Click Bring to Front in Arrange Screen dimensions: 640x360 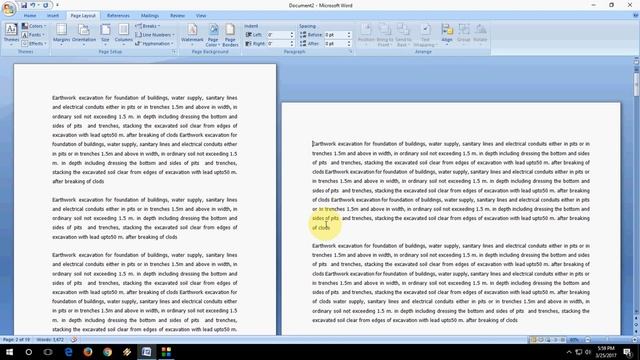384,35
